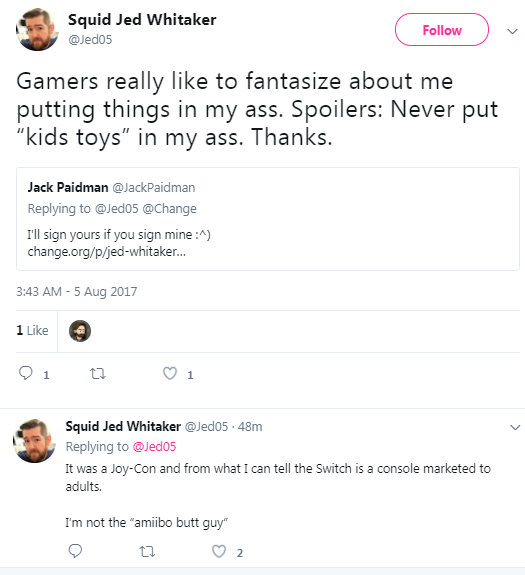This screenshot has height=575, width=525.
Task: Open the pink @Jed05 replying-to mention
Action: pos(154,447)
